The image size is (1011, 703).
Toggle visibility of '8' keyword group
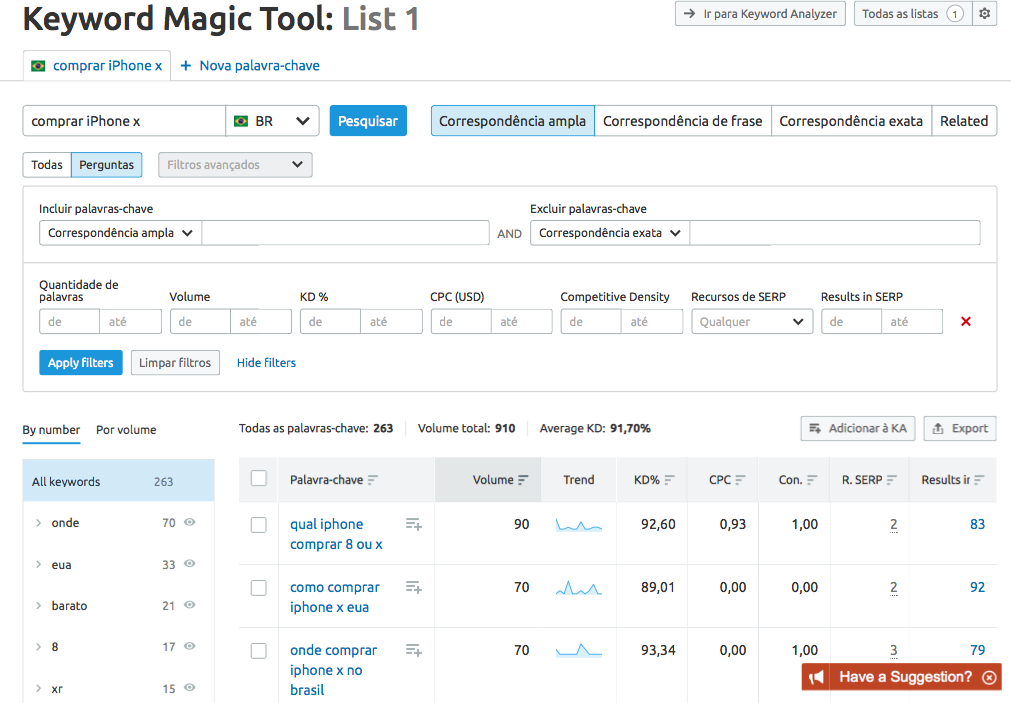point(190,646)
